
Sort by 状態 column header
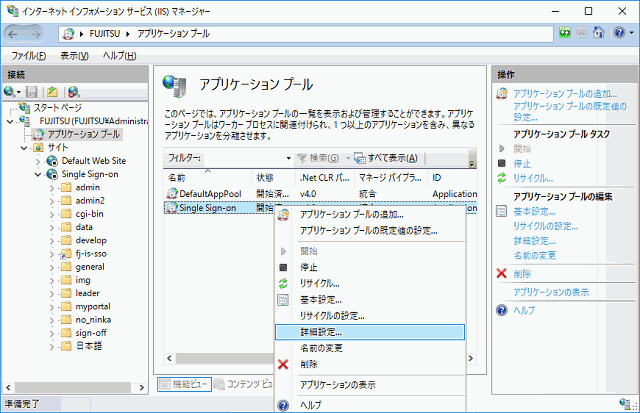click(273, 178)
